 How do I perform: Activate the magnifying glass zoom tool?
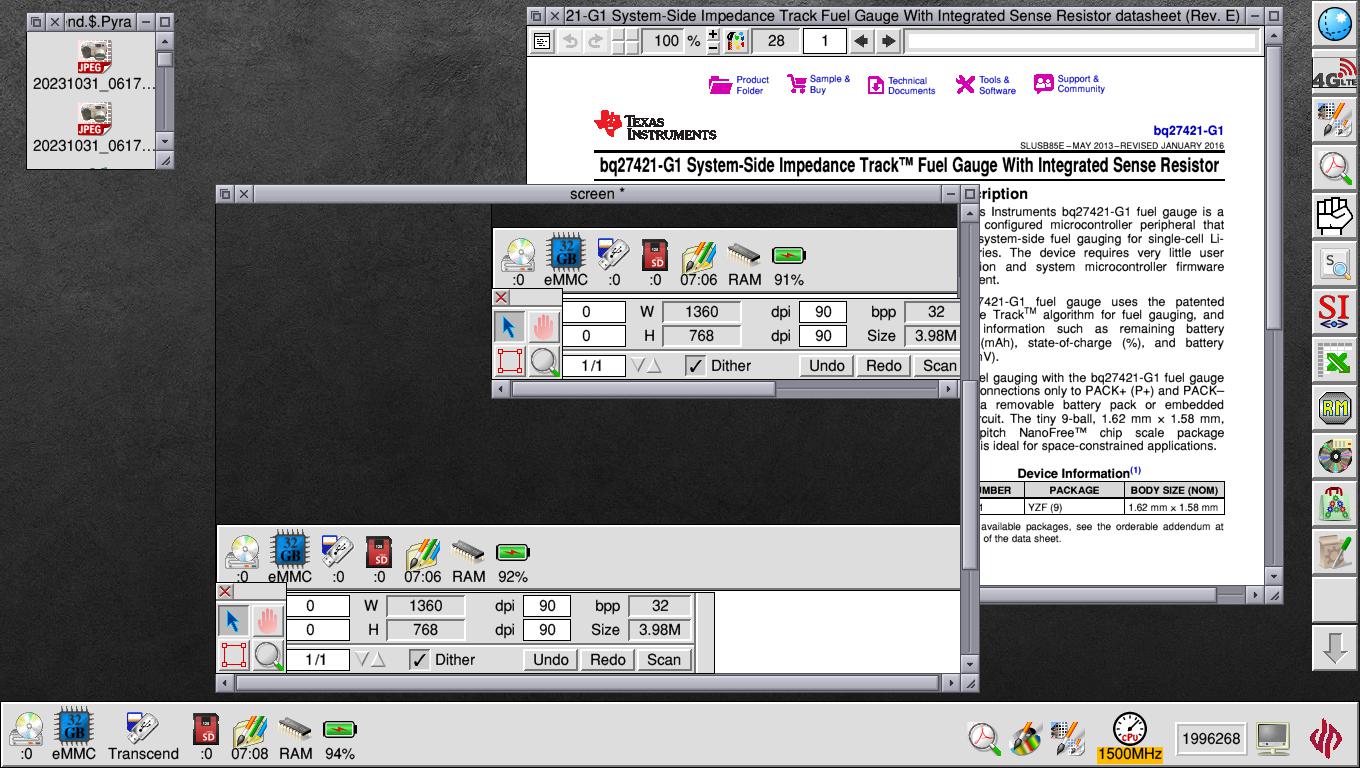coord(267,655)
